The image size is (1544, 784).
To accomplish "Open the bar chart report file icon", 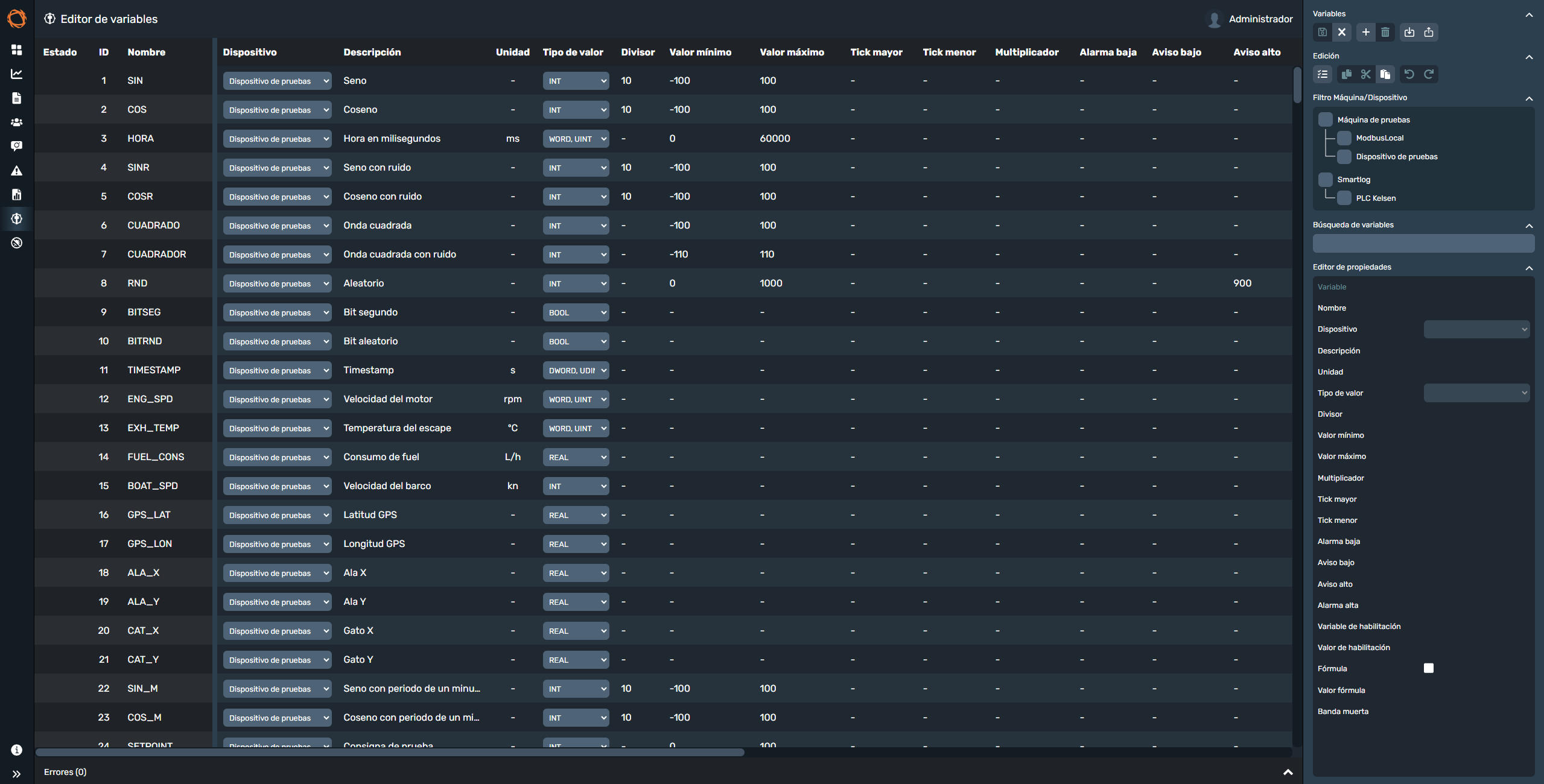I will click(16, 194).
